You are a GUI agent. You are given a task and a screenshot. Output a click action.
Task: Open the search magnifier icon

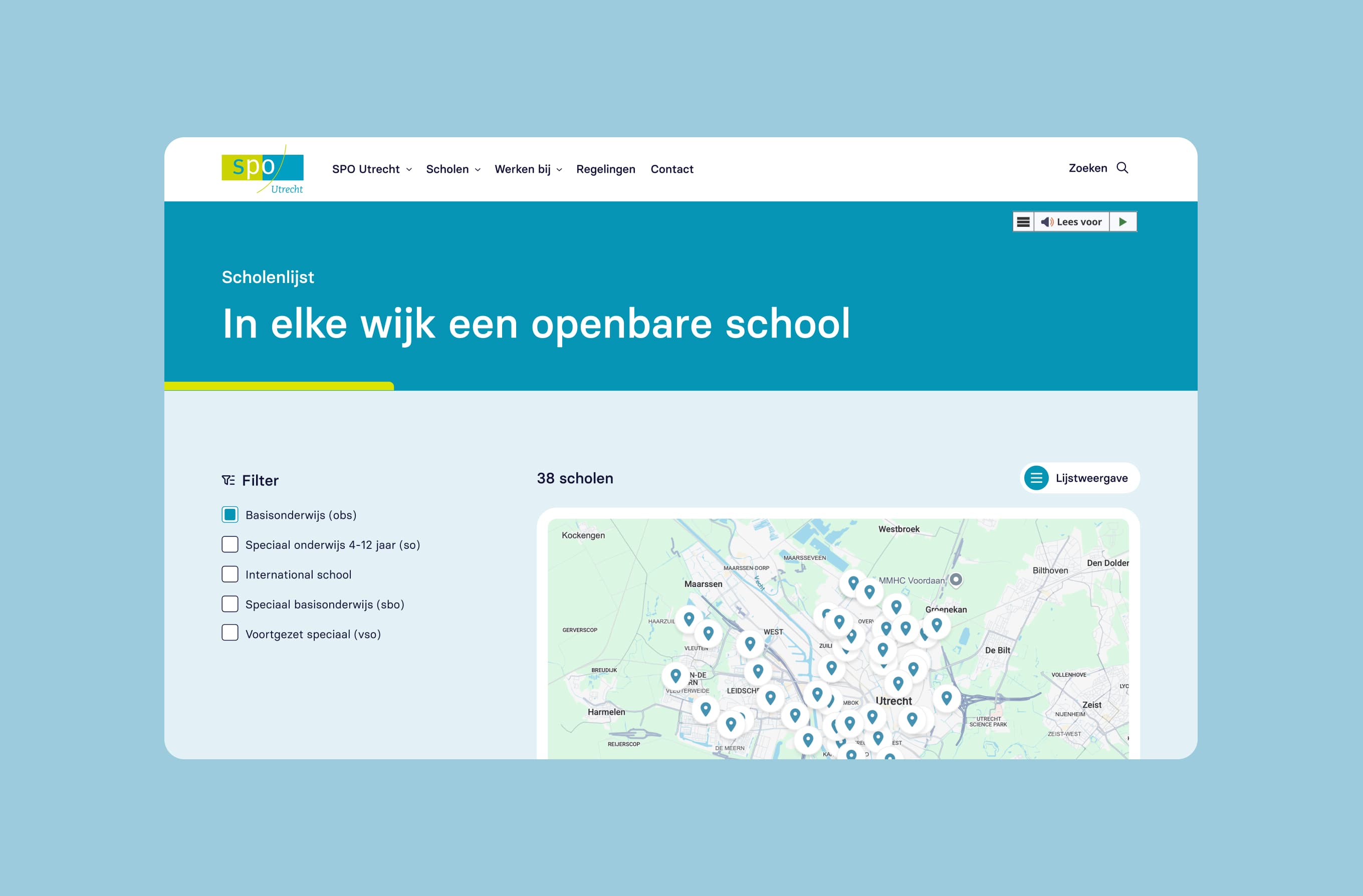pos(1122,168)
